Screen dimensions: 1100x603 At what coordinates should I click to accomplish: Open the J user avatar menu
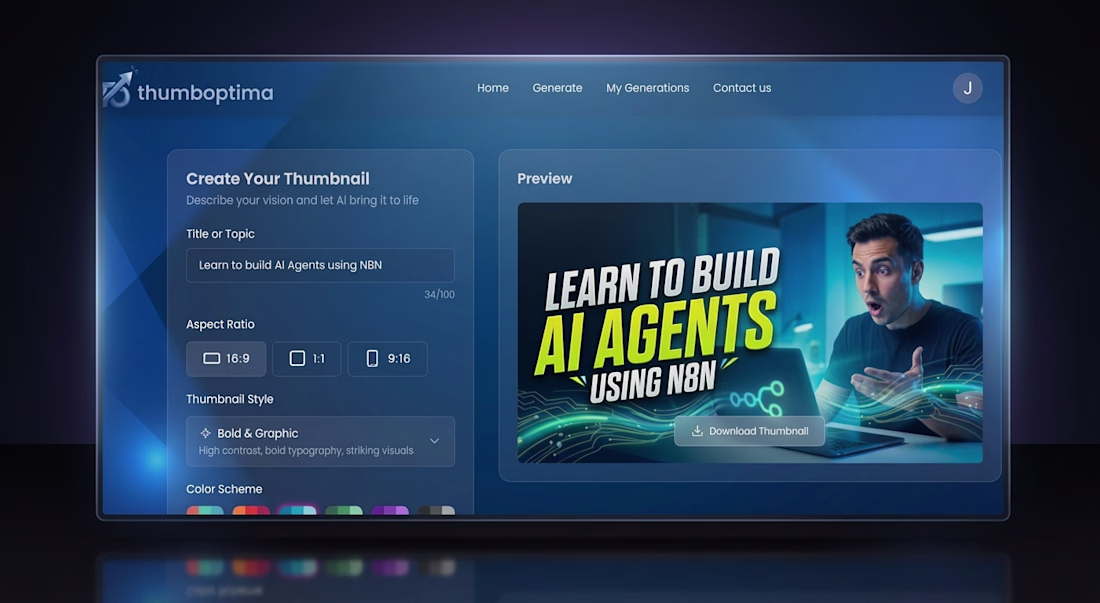(967, 88)
